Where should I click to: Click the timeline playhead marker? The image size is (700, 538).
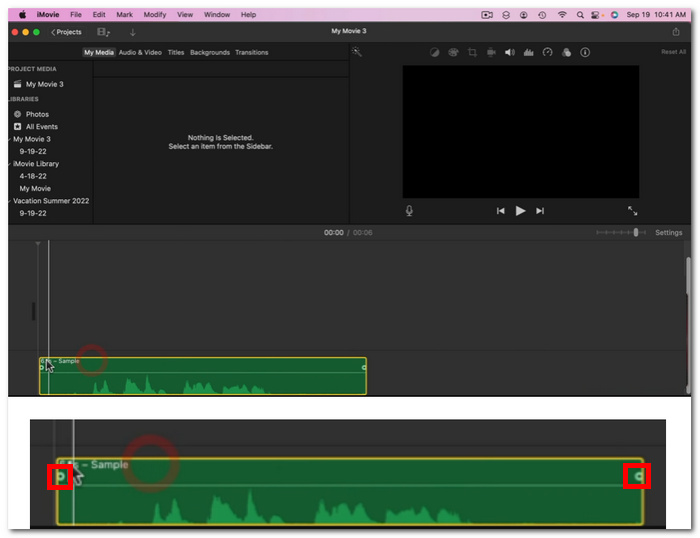(38, 244)
